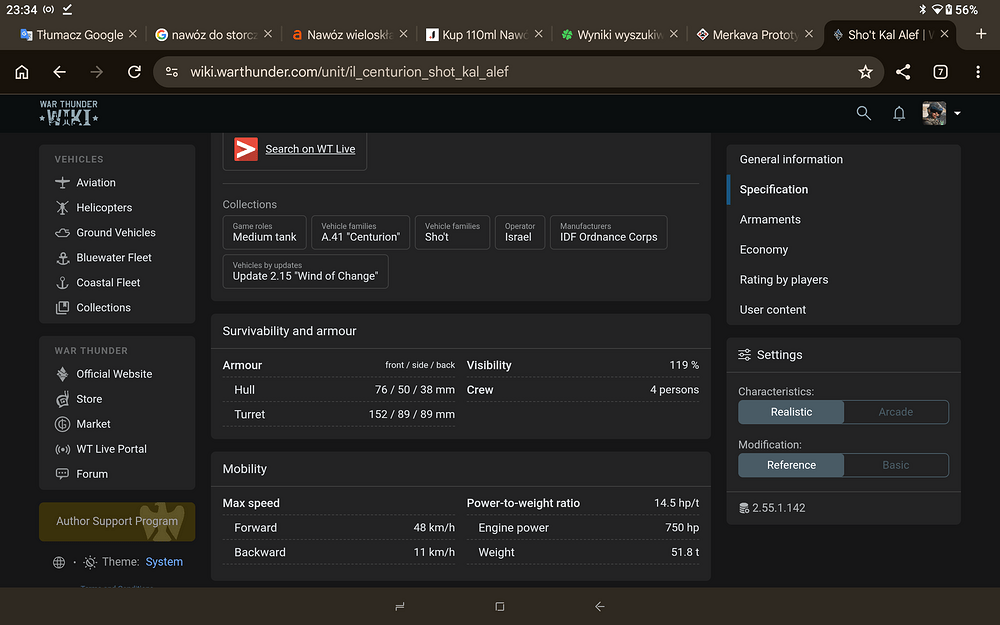
Task: Open IDF Ordnance Corps manufacturer collection
Action: (x=608, y=232)
